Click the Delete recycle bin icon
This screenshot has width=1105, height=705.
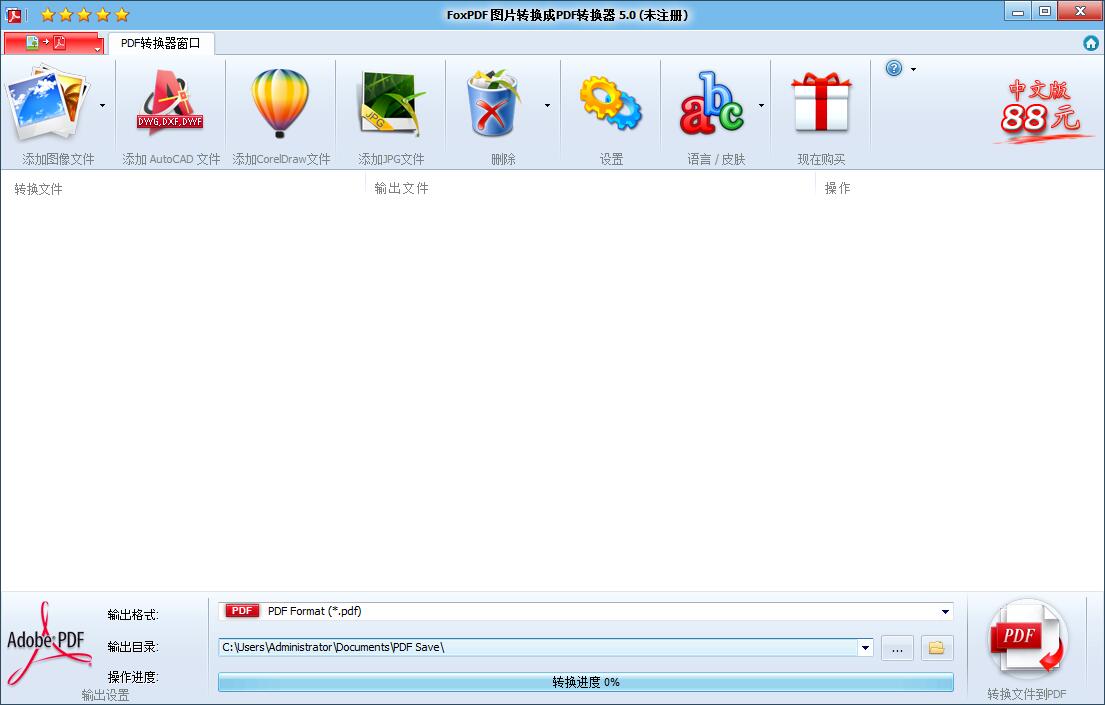(x=493, y=102)
